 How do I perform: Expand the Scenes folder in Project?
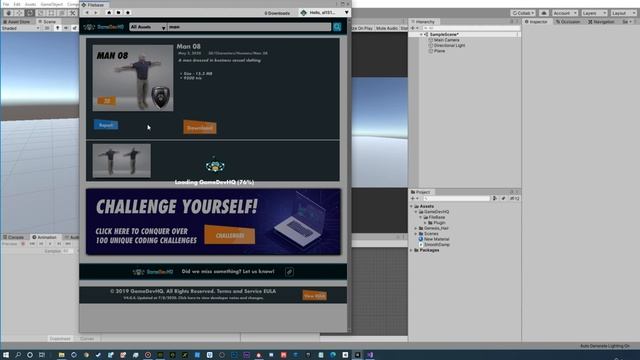pyautogui.click(x=416, y=234)
